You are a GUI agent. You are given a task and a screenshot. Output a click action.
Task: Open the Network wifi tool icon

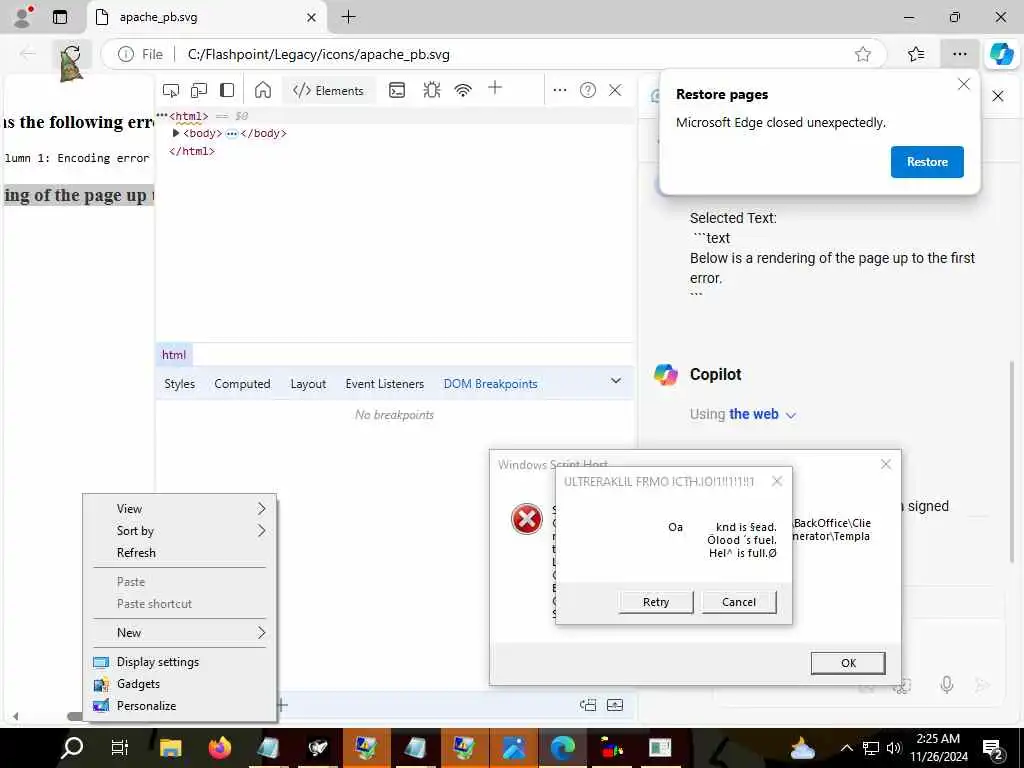[x=463, y=90]
